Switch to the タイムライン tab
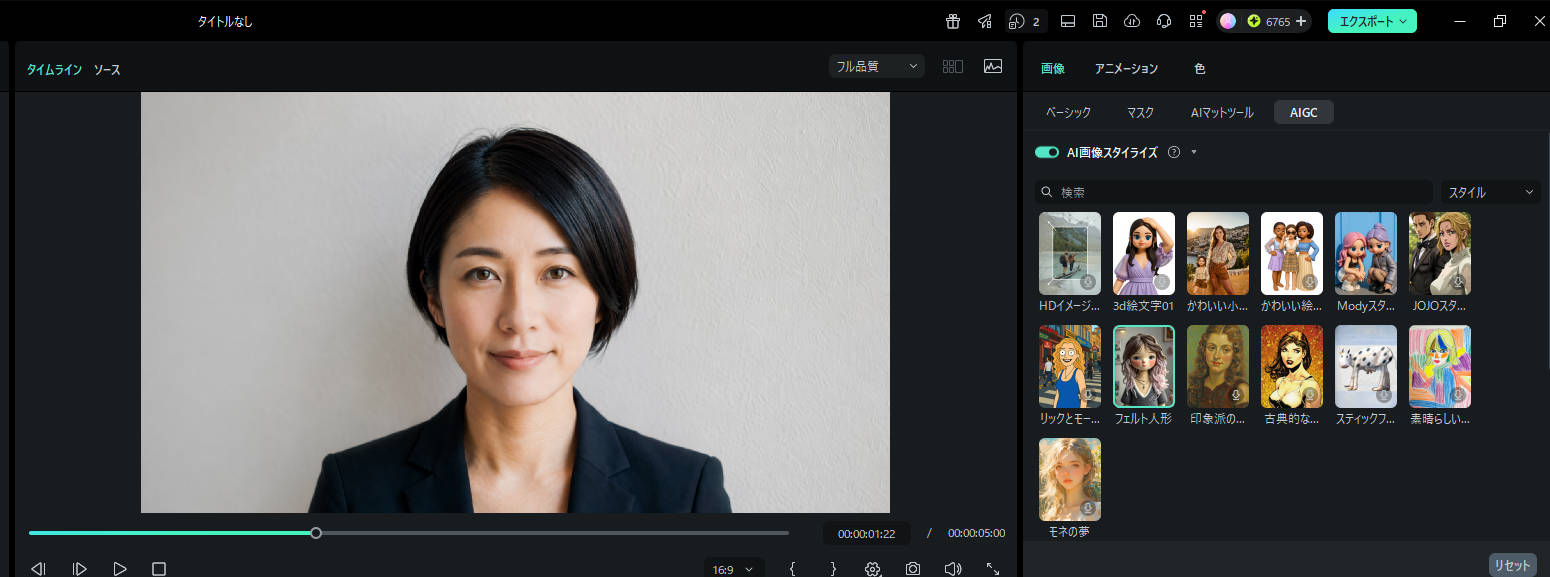 click(54, 70)
